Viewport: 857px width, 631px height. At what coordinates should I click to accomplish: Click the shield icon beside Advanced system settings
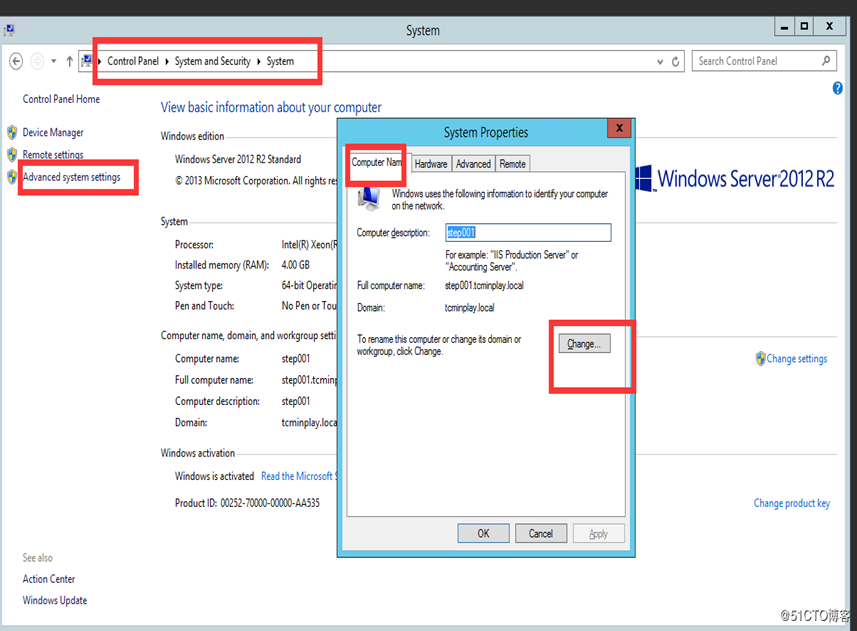[12, 177]
